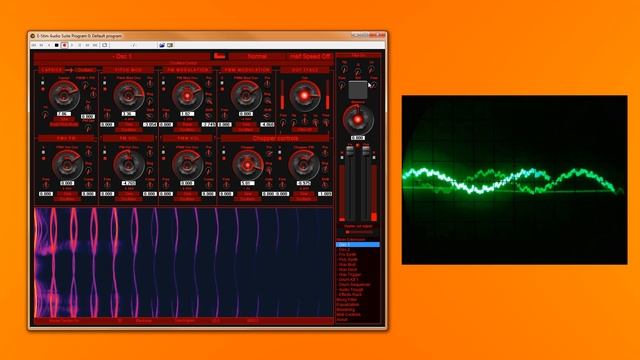Click the Pitch Mod value field reading 3.054
The image size is (640, 360).
pos(150,124)
